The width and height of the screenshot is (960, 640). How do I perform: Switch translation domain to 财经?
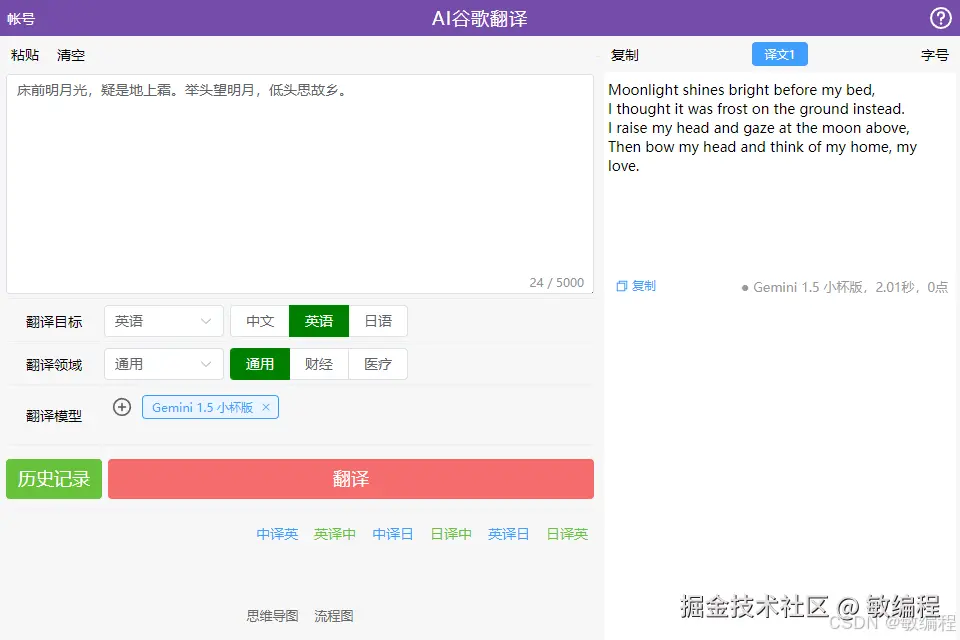pos(319,364)
